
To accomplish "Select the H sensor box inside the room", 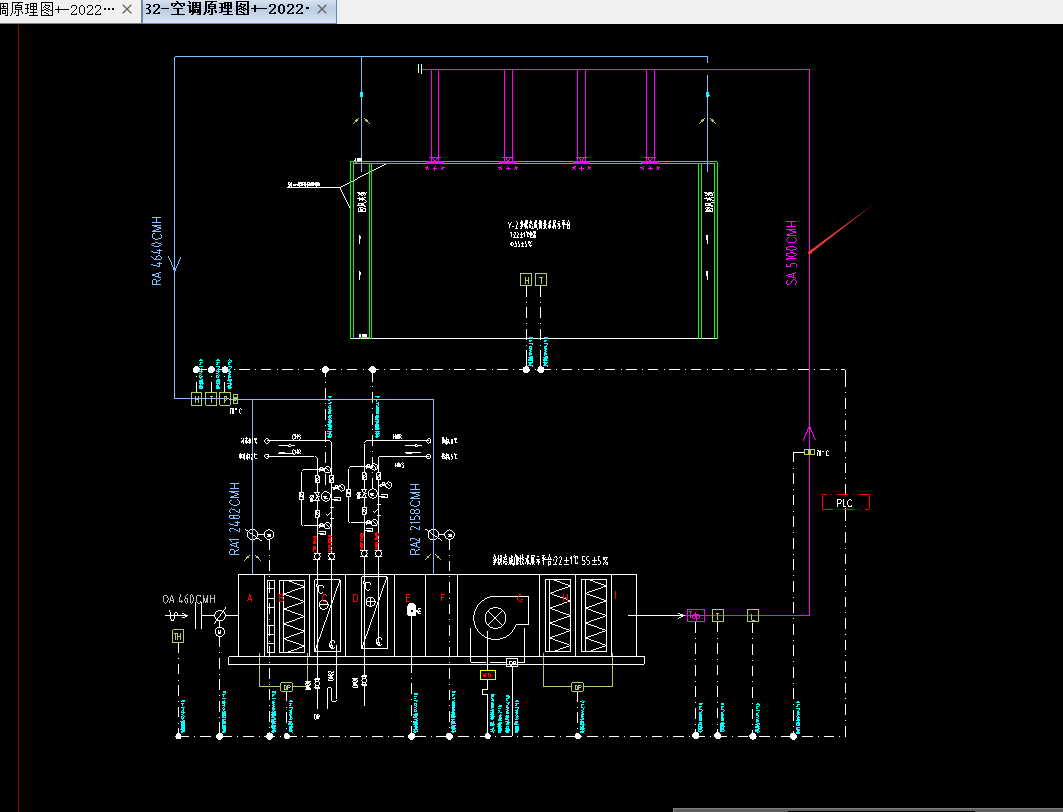I will click(526, 280).
